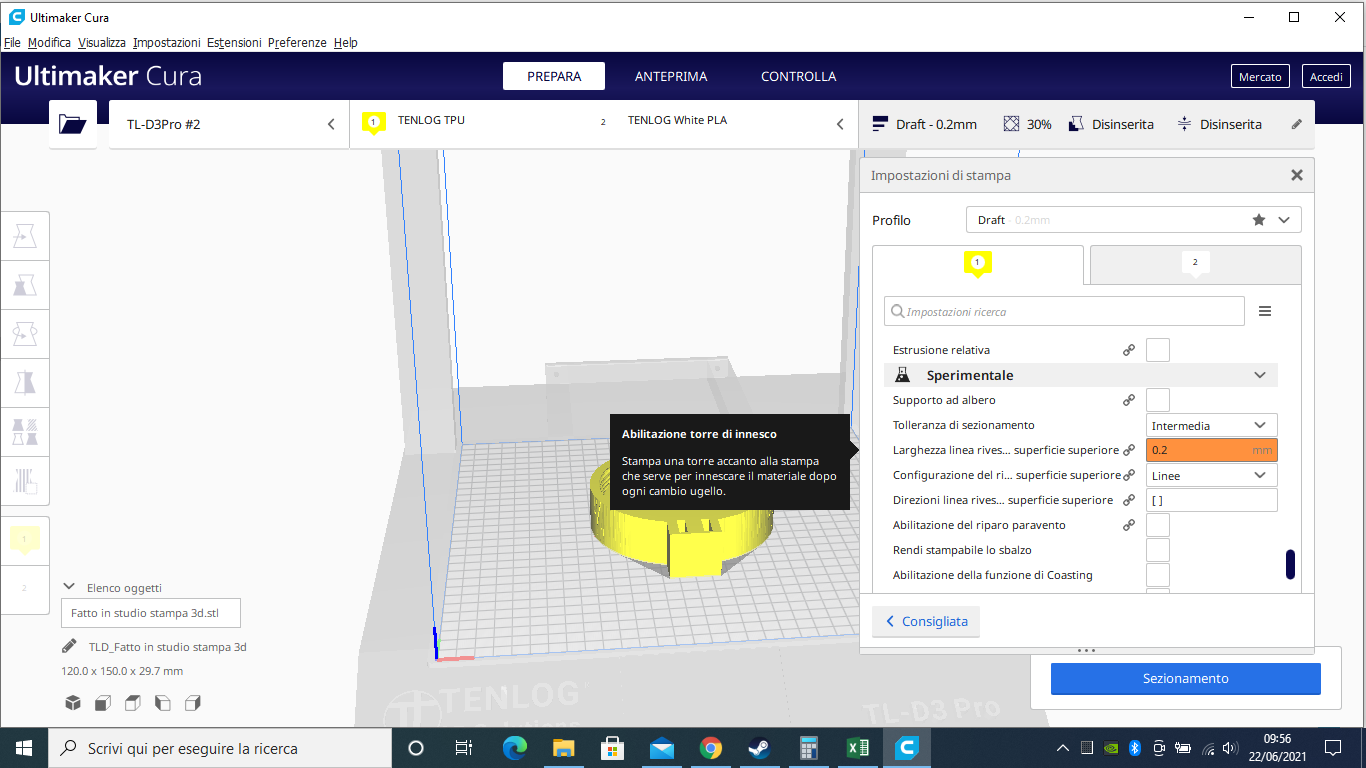Select the Scale tool in left toolbar
Viewport: 1366px width, 768px height.
tap(25, 285)
